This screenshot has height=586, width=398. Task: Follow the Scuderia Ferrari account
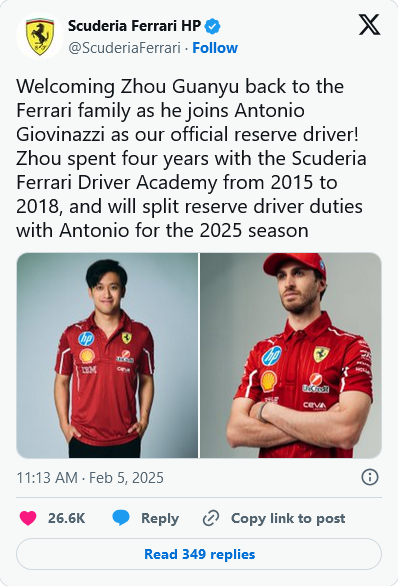tap(215, 48)
